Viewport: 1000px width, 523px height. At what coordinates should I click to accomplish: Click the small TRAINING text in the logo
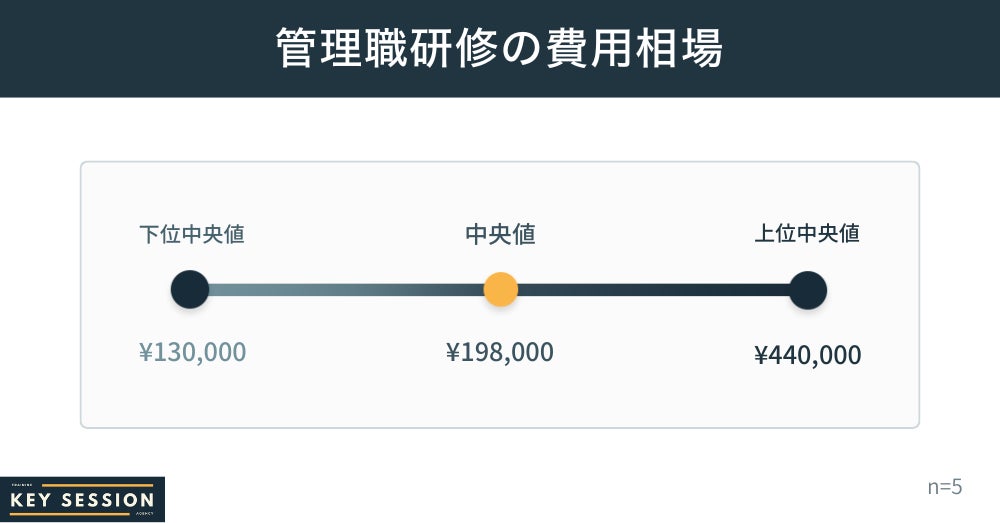20,486
